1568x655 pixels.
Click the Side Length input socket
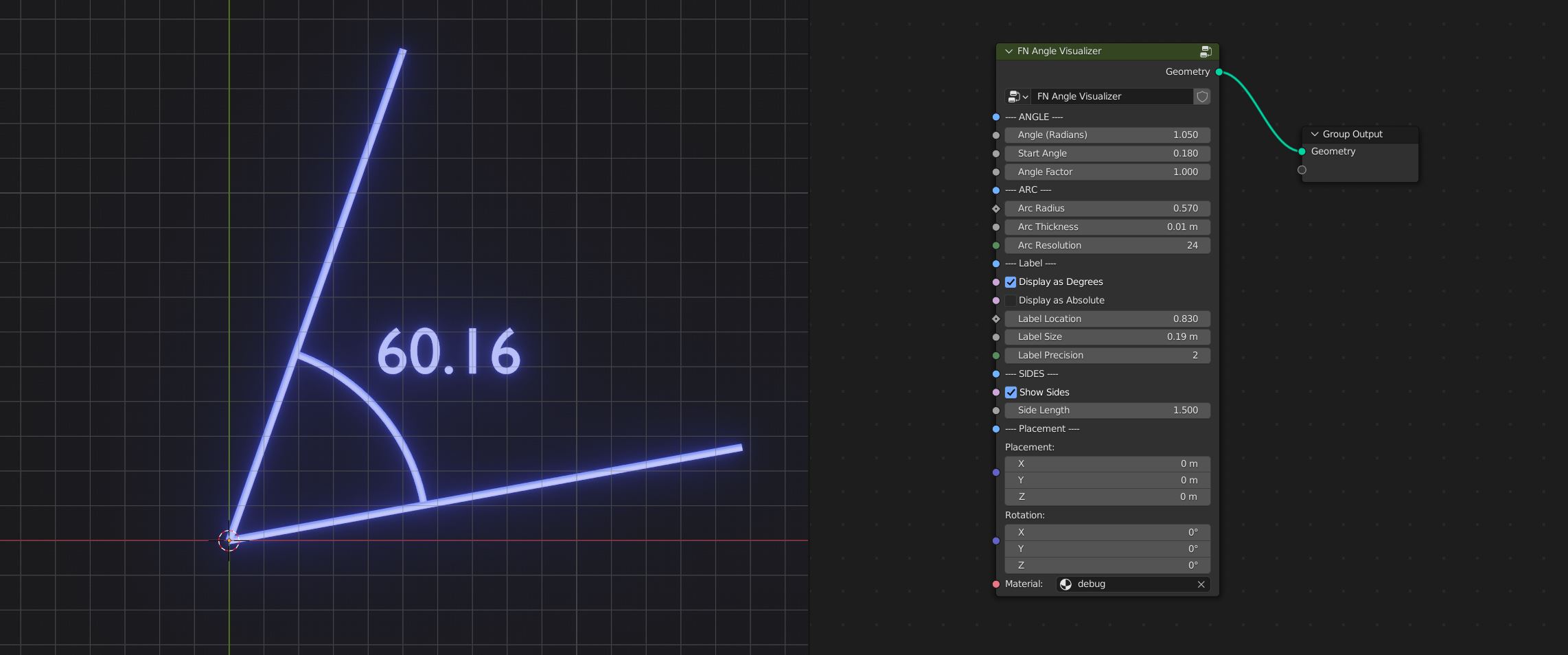click(x=996, y=411)
